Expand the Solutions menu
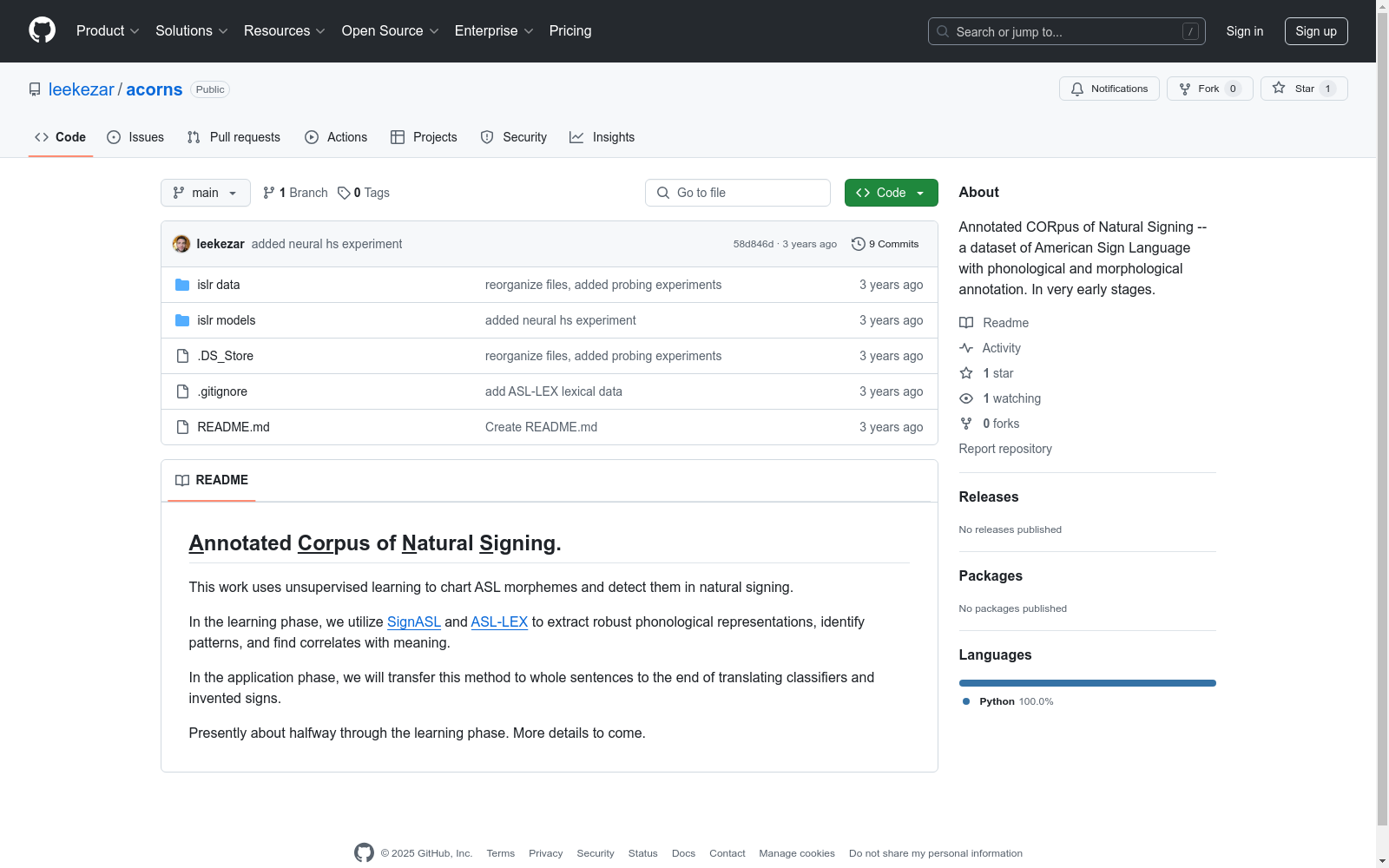The width and height of the screenshot is (1389, 868). pyautogui.click(x=192, y=31)
